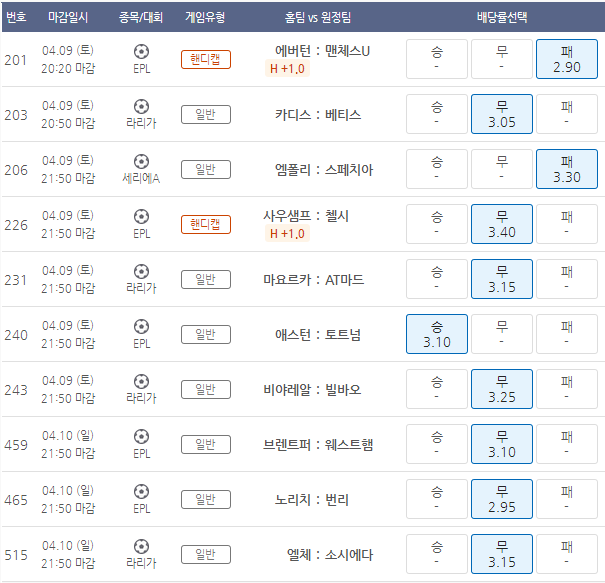Click game number 231
The height and width of the screenshot is (583, 605).
[16, 280]
